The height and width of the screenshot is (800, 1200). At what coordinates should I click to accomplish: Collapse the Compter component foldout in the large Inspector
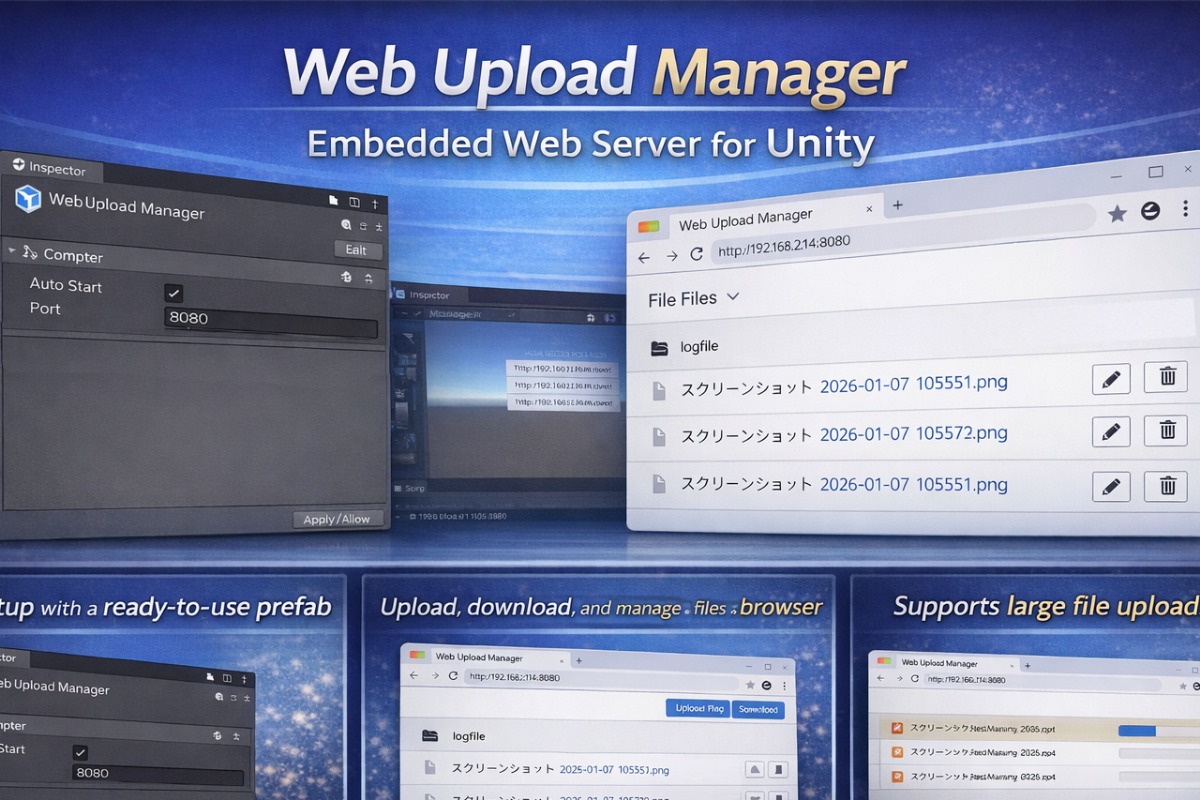click(11, 251)
